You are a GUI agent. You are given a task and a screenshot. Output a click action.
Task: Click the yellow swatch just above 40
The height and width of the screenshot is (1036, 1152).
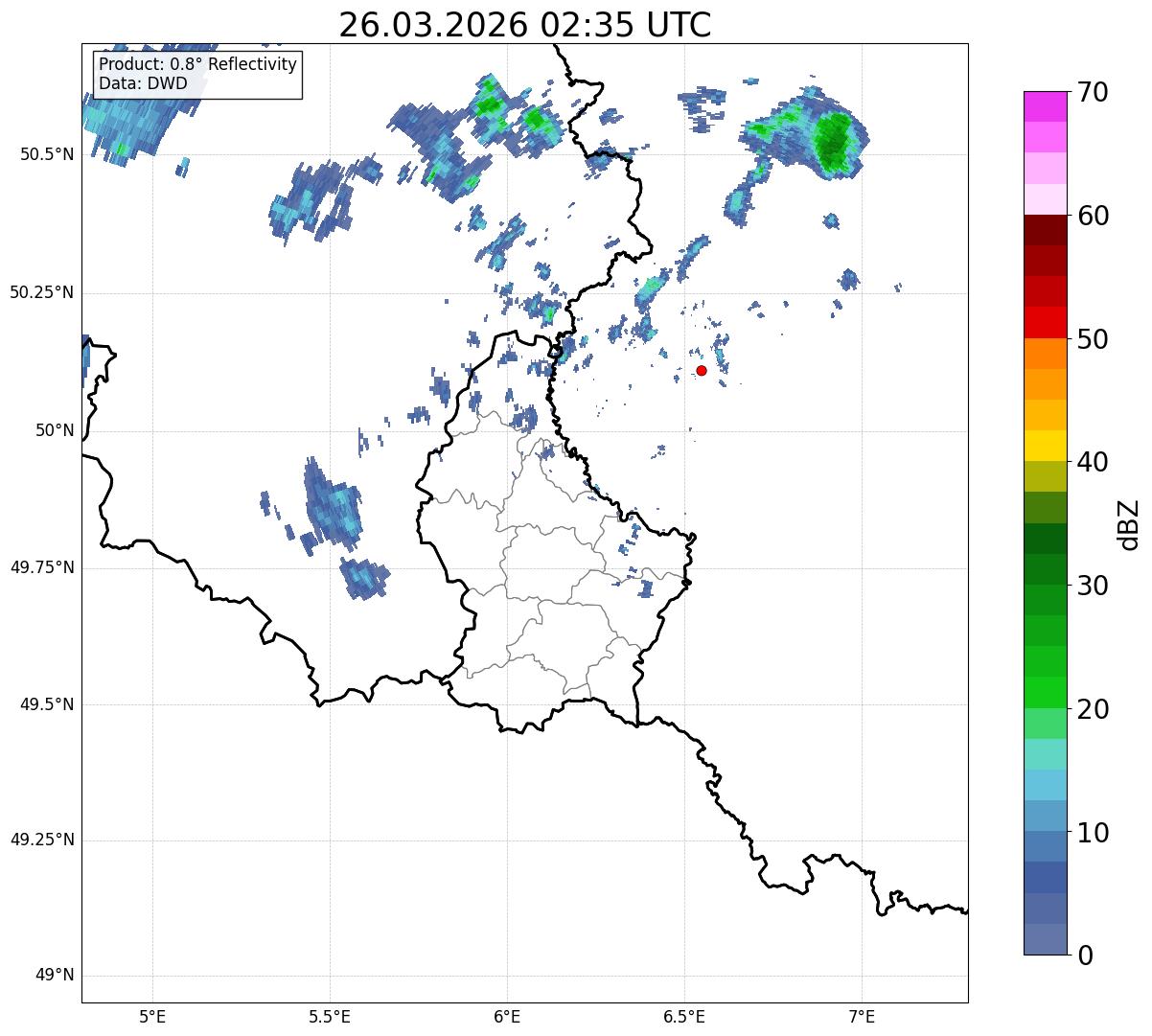pyautogui.click(x=1045, y=446)
